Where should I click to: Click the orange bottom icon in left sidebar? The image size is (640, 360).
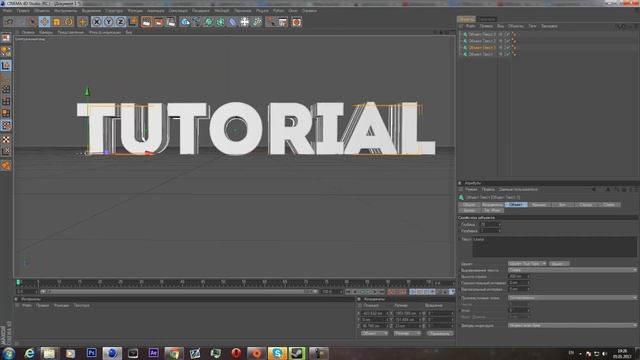(6, 165)
